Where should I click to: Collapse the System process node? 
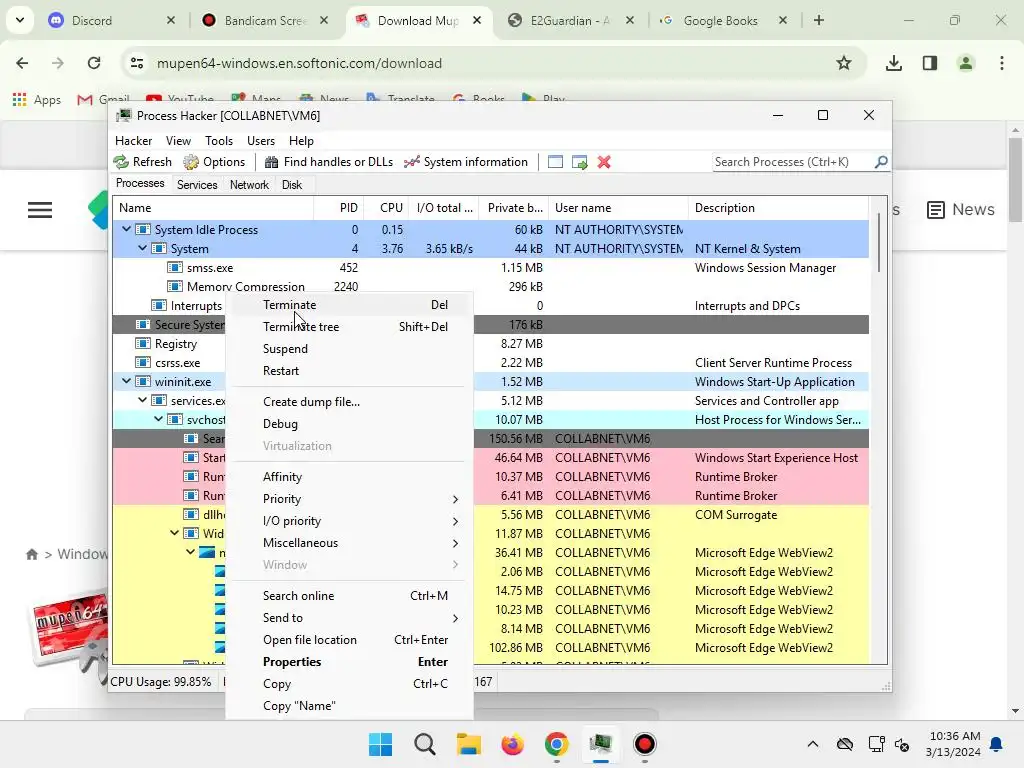[142, 248]
